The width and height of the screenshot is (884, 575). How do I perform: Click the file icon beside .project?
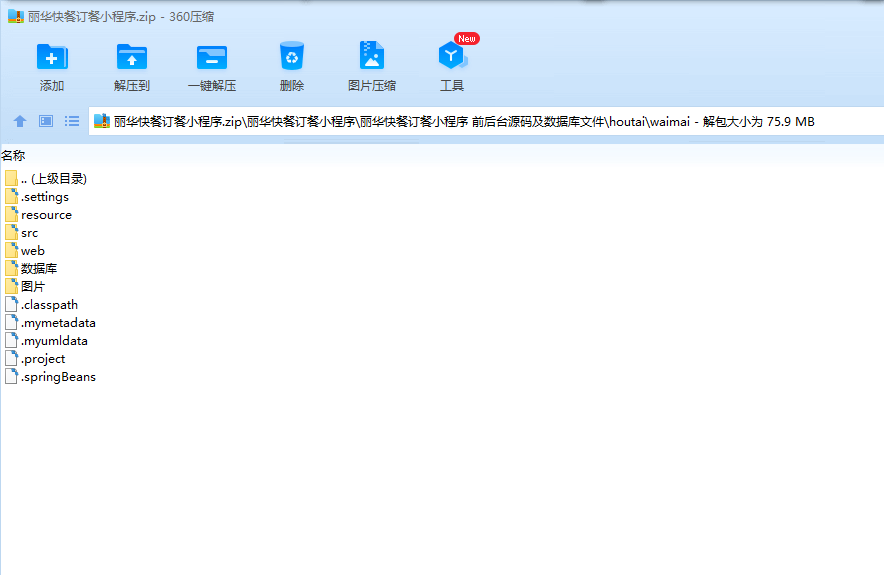coord(11,359)
